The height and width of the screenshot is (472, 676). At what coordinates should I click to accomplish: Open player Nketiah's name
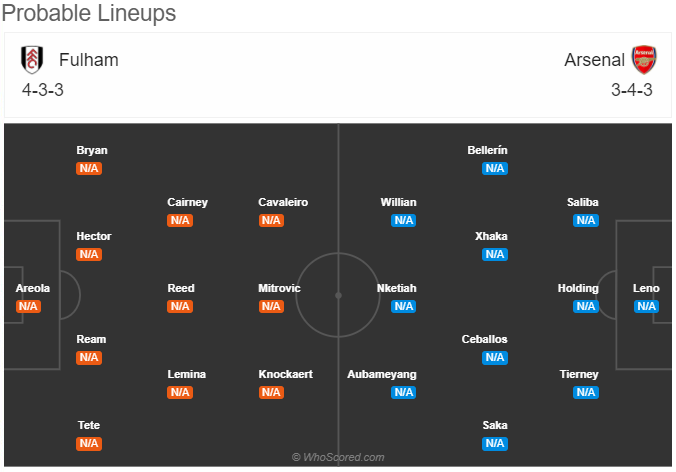(397, 288)
